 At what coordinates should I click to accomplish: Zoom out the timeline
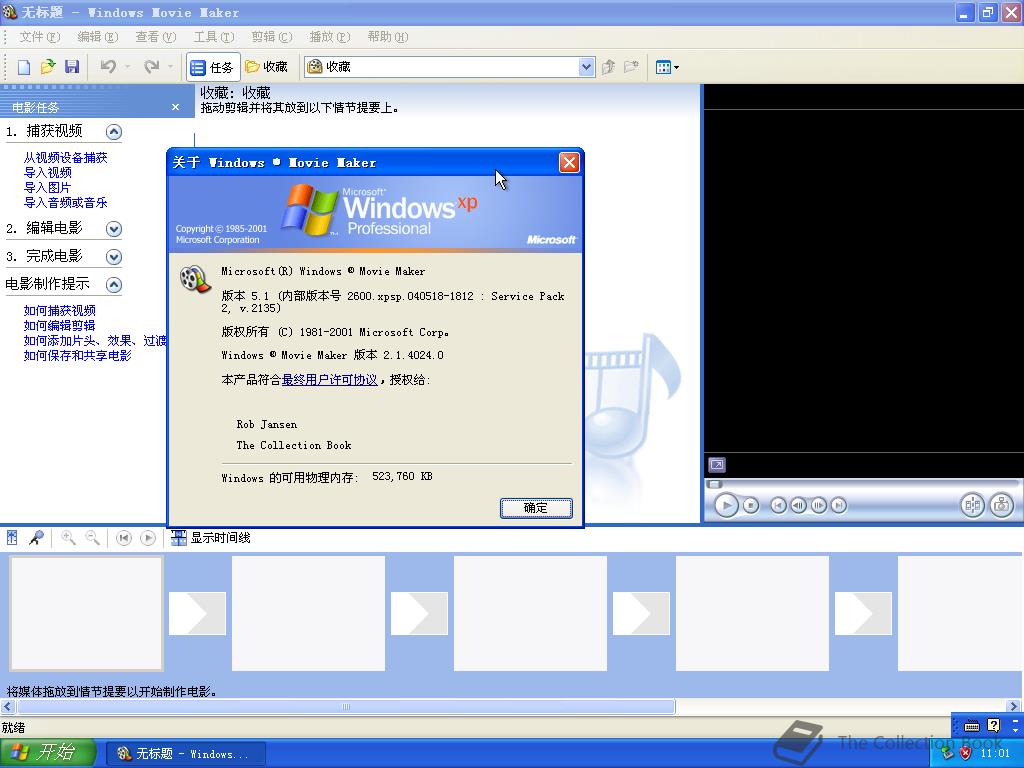pos(93,537)
